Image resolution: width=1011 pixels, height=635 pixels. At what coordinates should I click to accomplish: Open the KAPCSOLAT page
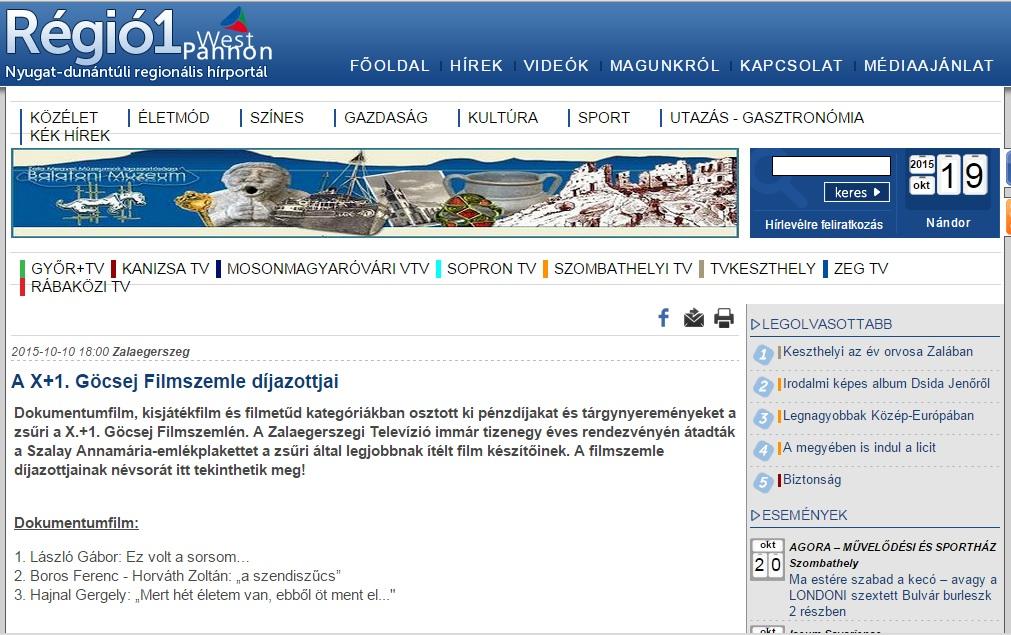(x=791, y=66)
